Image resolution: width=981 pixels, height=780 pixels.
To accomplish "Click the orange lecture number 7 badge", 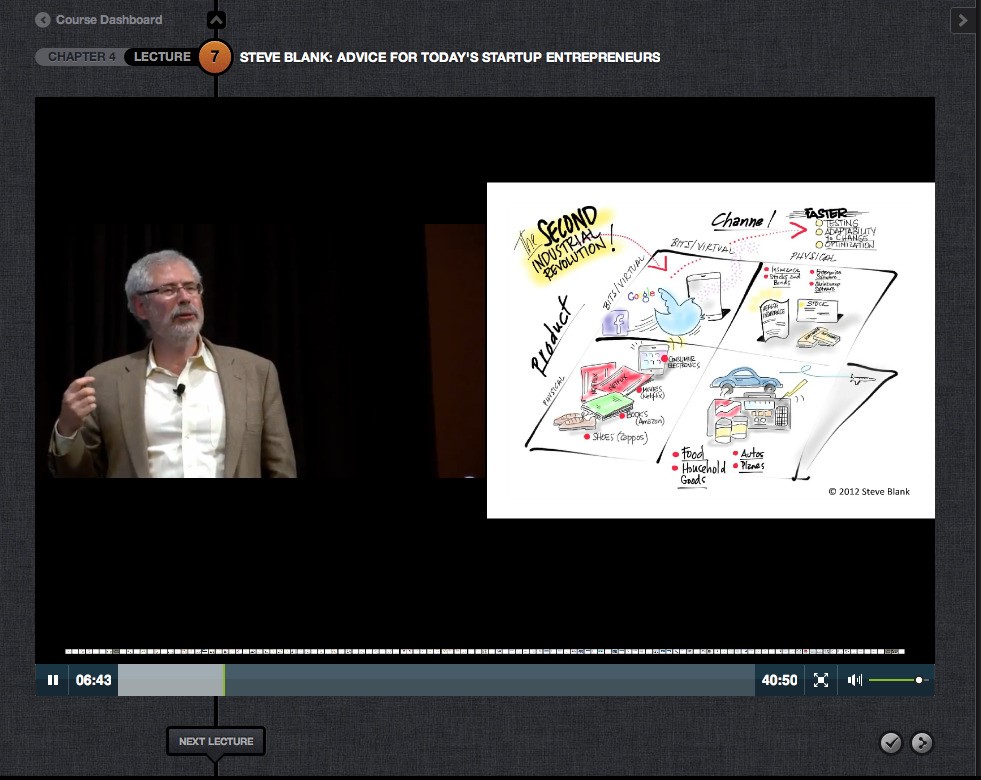I will (215, 57).
